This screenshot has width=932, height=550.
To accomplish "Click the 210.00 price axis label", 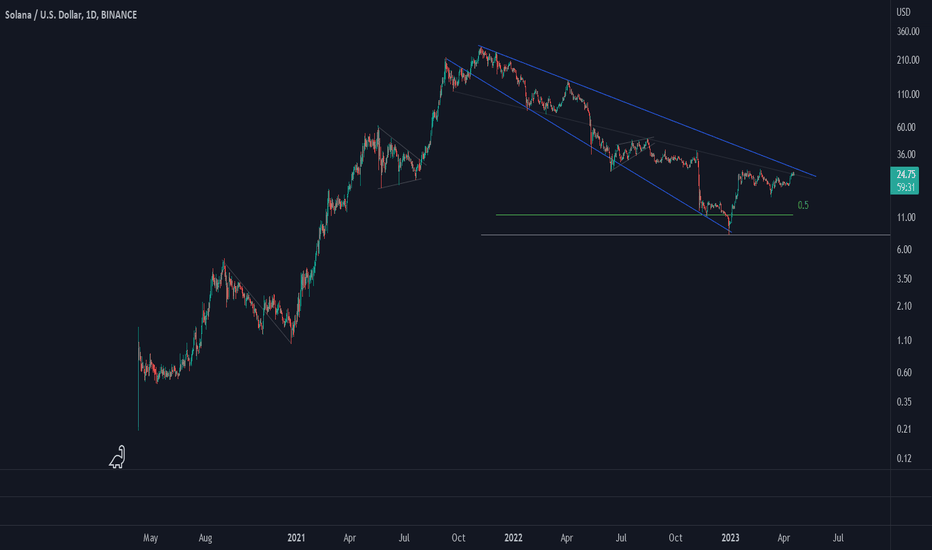I will pyautogui.click(x=908, y=60).
